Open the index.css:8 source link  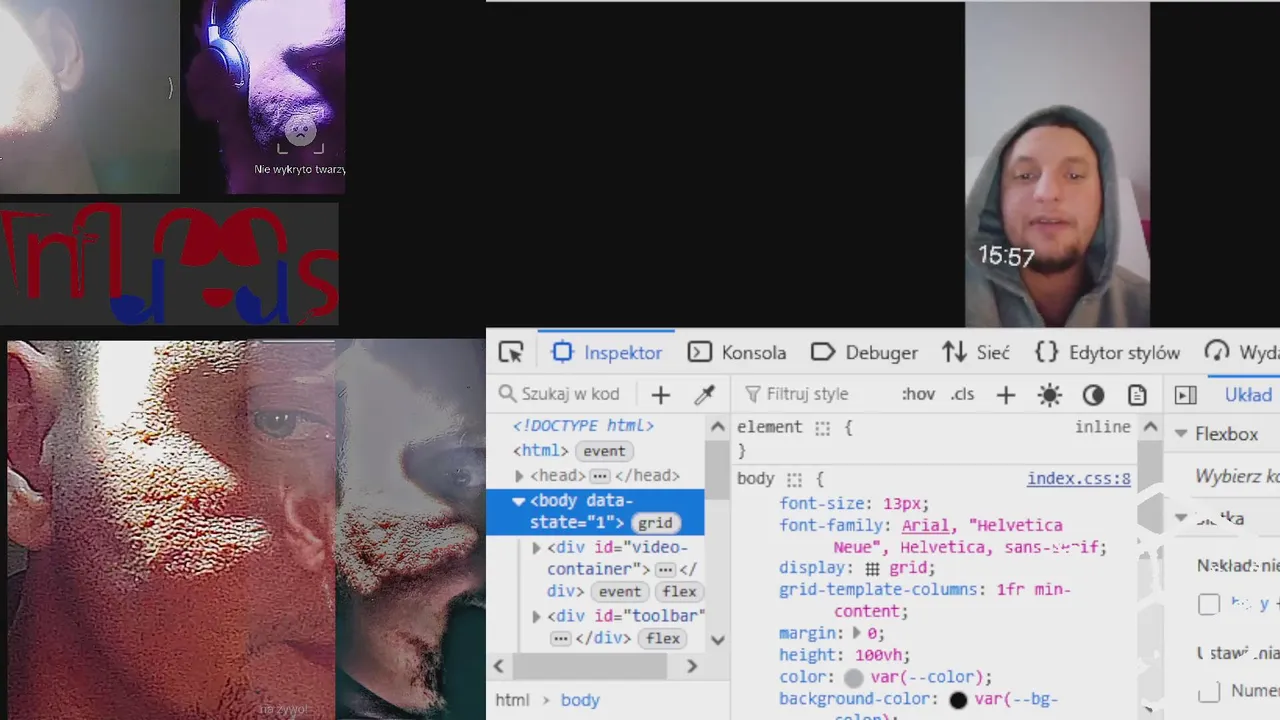coord(1078,479)
